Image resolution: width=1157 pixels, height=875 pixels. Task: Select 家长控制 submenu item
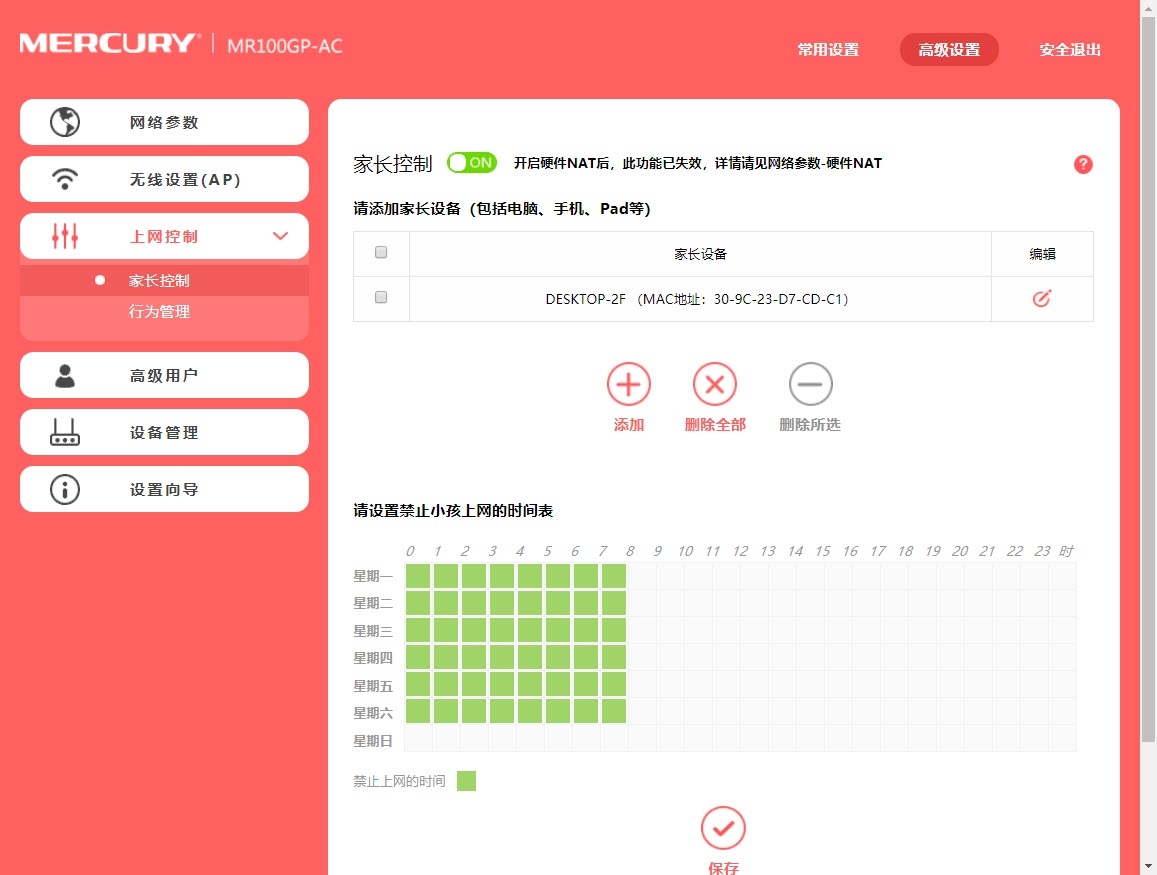pyautogui.click(x=164, y=280)
